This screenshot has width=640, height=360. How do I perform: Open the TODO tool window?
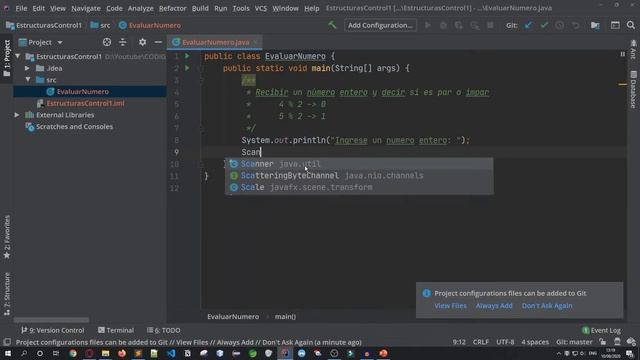tap(163, 330)
